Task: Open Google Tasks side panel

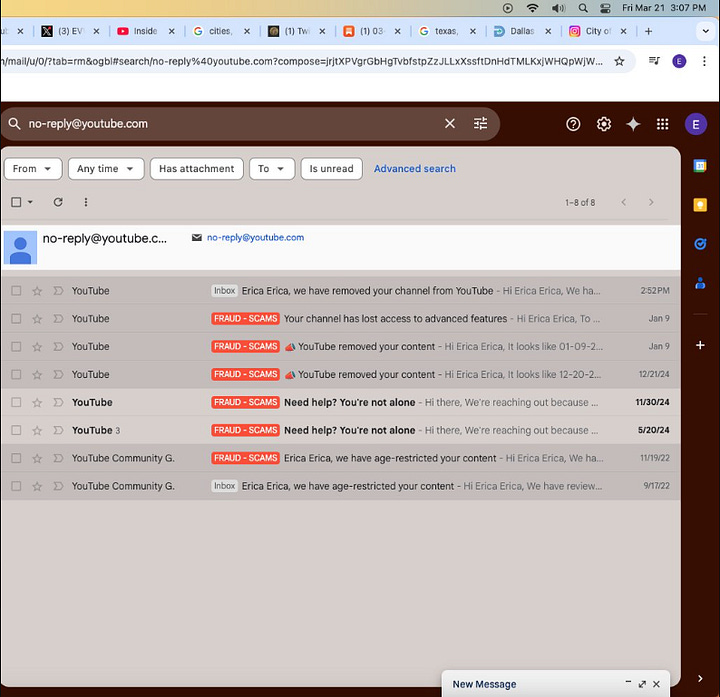Action: click(700, 244)
